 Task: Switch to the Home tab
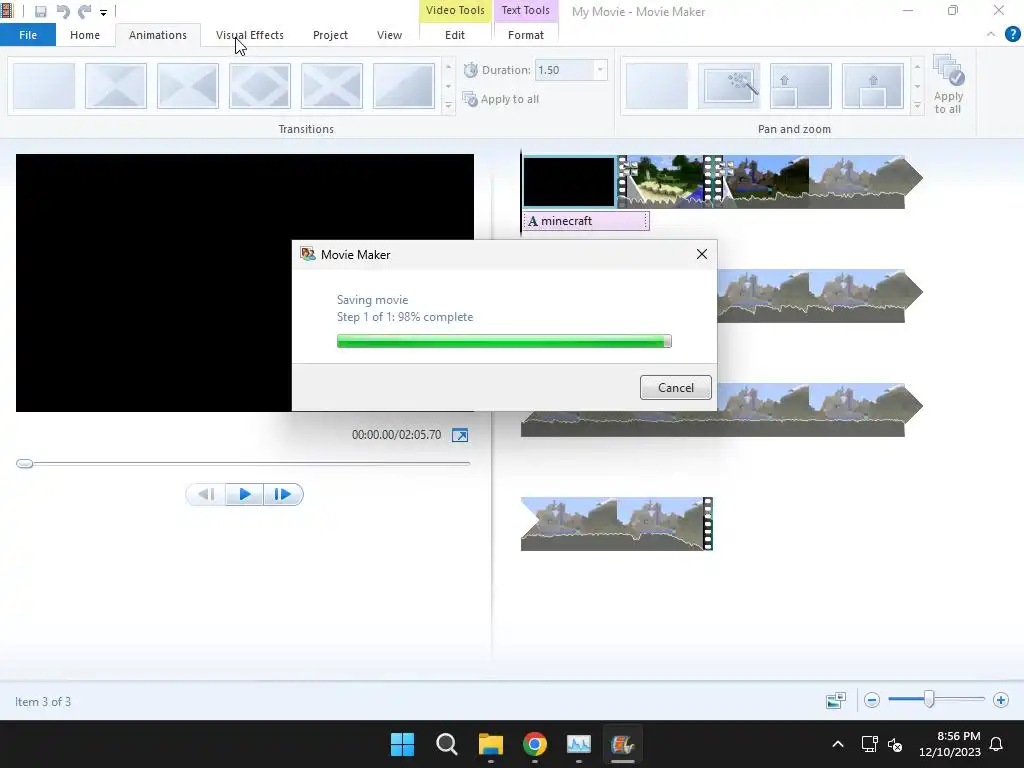tap(85, 35)
